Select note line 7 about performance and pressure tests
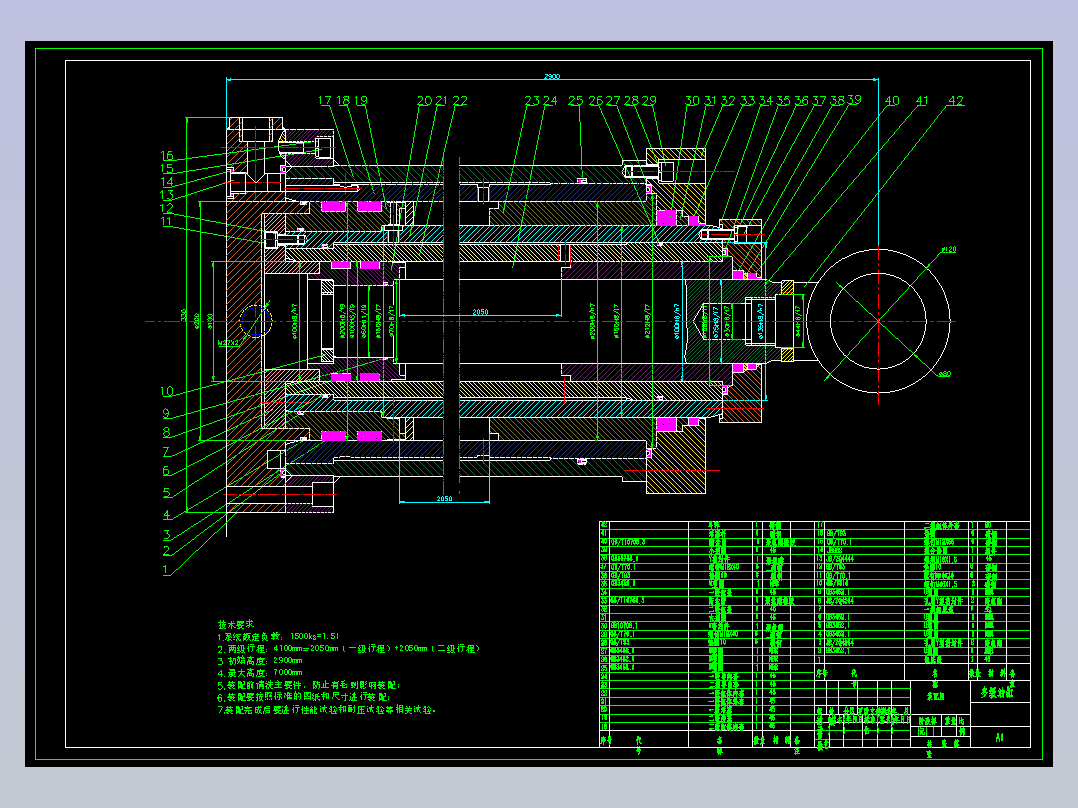Image resolution: width=1078 pixels, height=808 pixels. click(327, 710)
